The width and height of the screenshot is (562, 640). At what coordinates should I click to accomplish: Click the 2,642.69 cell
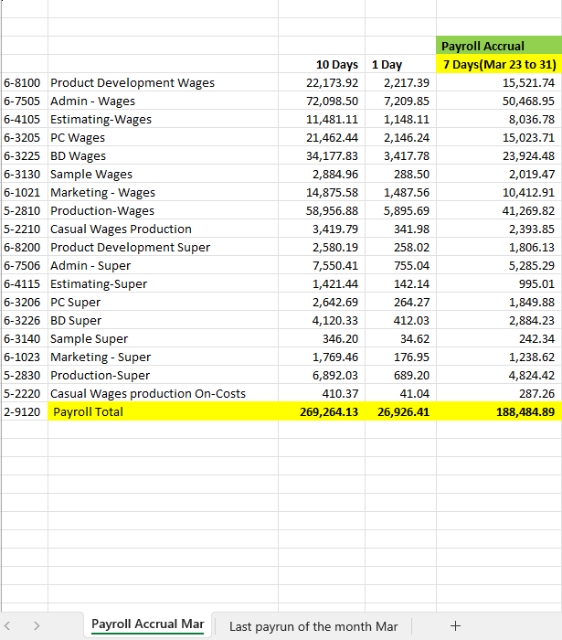(322, 302)
